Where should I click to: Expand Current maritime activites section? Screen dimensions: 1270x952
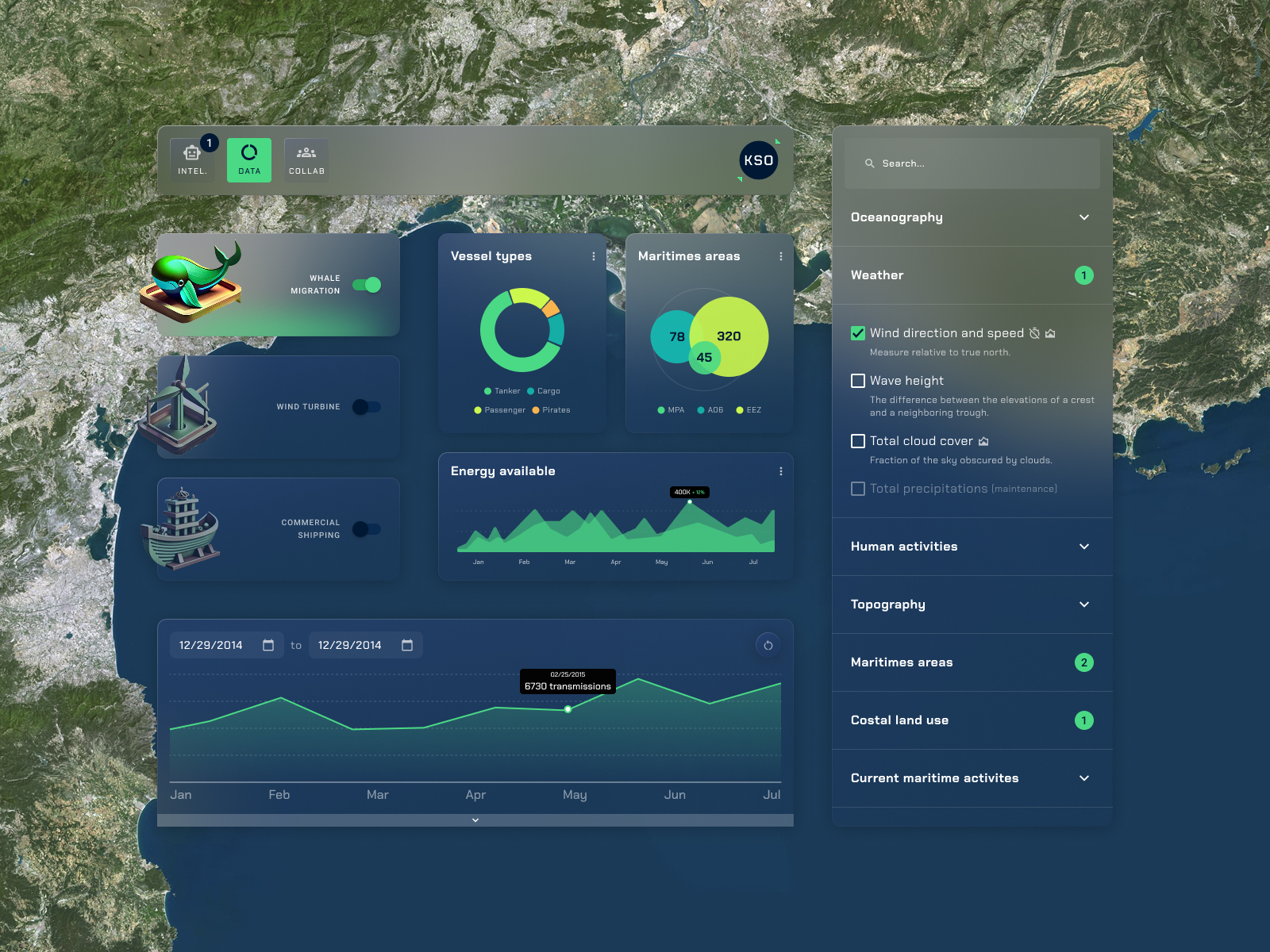[972, 778]
